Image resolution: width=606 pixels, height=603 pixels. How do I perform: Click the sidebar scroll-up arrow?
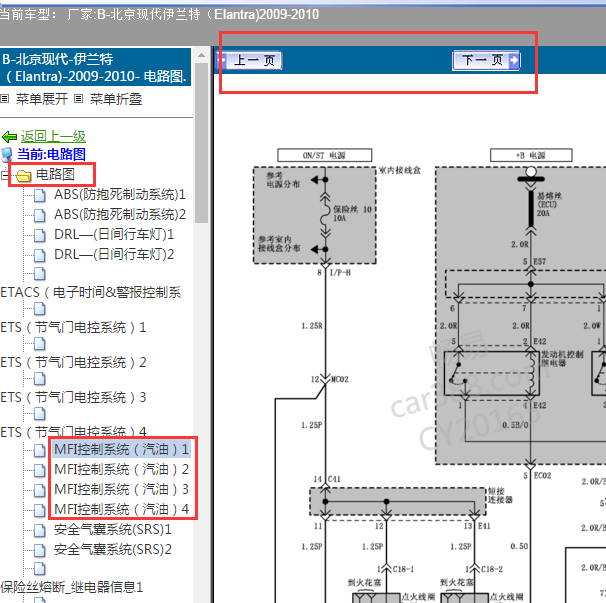[201, 55]
